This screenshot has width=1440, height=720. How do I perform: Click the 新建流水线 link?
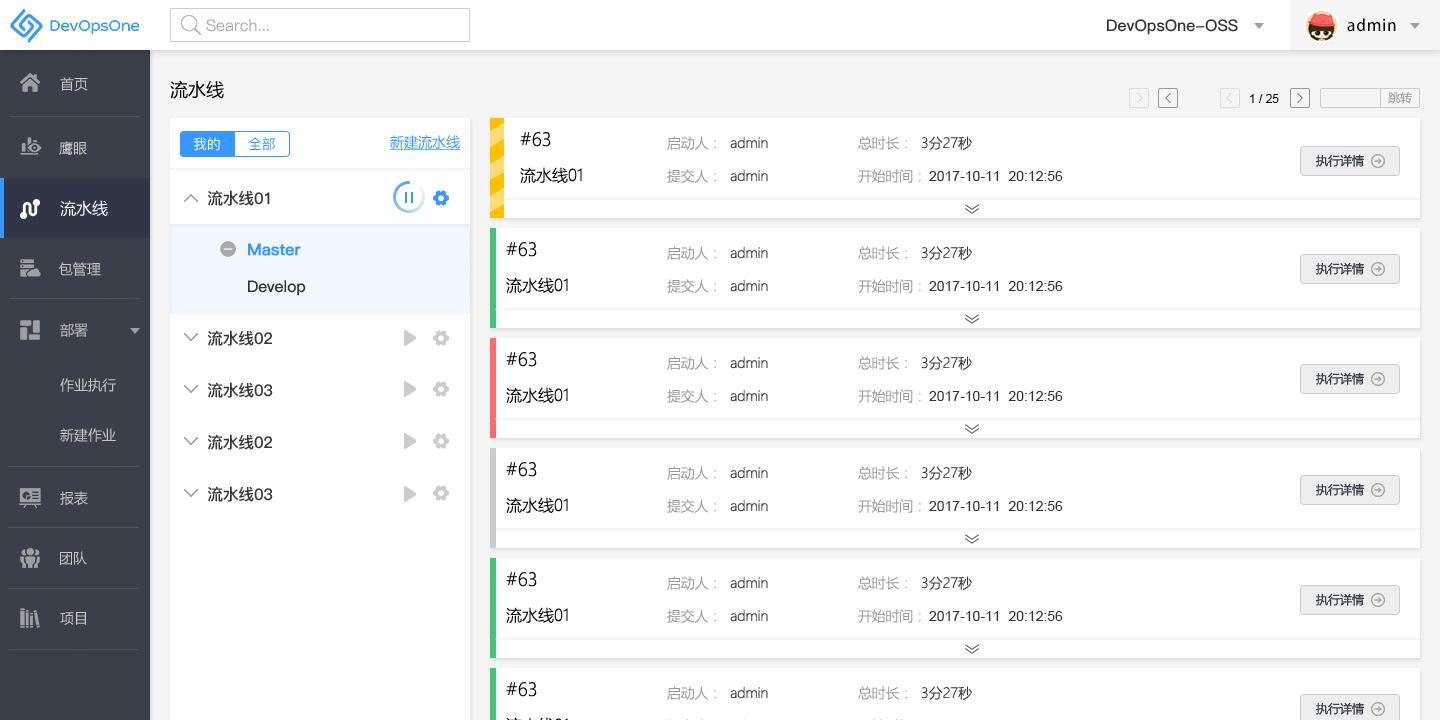pyautogui.click(x=425, y=143)
